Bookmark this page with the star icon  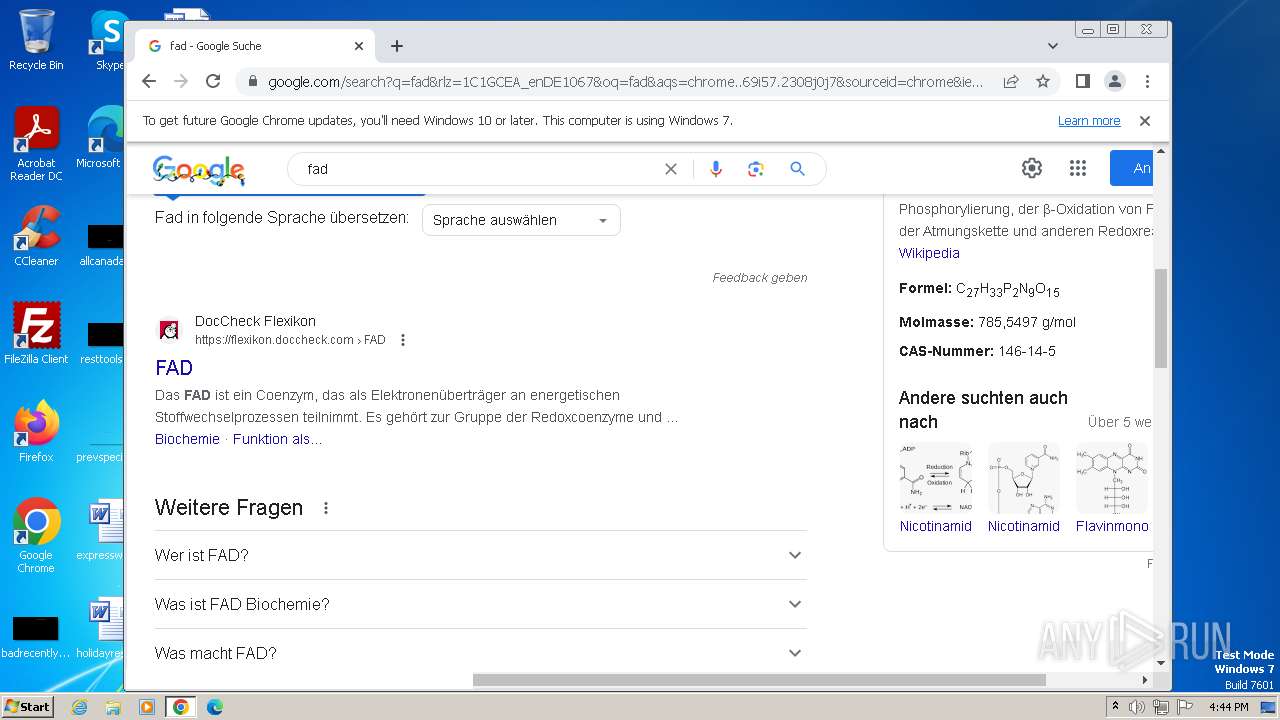pos(1043,81)
